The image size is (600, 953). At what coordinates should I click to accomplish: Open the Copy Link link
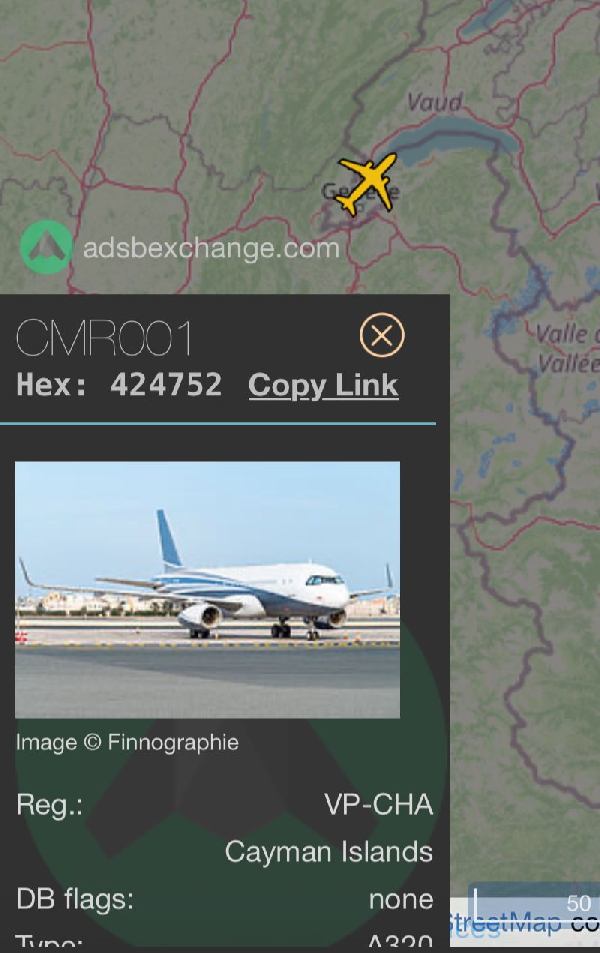tap(323, 385)
